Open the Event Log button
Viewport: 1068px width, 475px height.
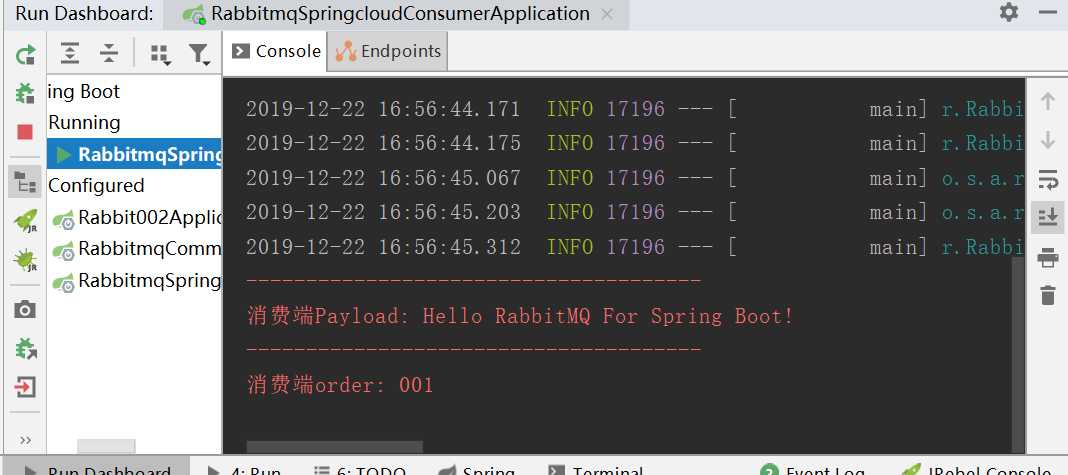click(x=813, y=469)
